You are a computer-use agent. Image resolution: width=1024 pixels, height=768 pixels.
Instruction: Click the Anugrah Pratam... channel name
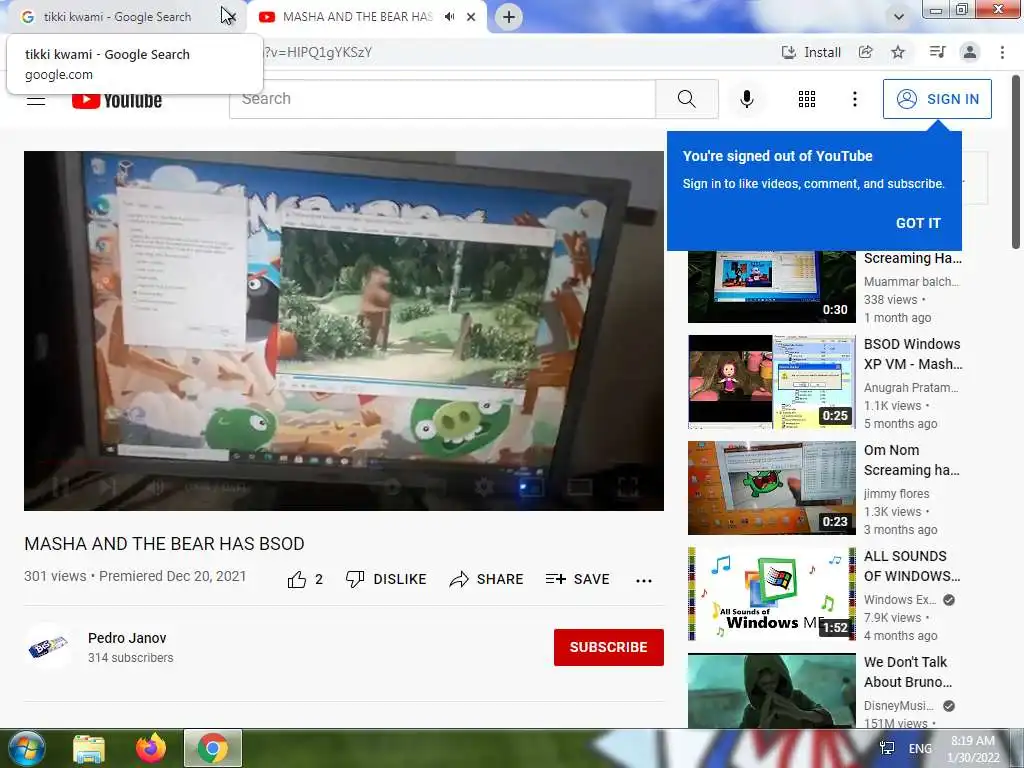pos(911,388)
